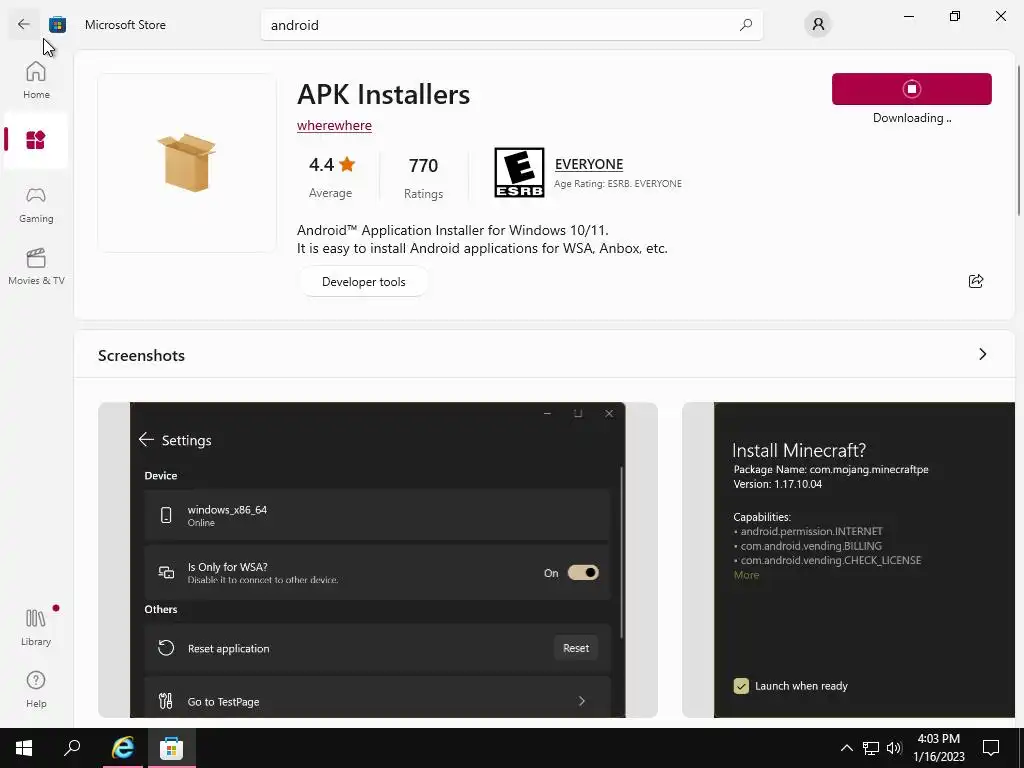This screenshot has height=768, width=1024.
Task: Expand Screenshots section with the chevron
Action: [x=982, y=354]
